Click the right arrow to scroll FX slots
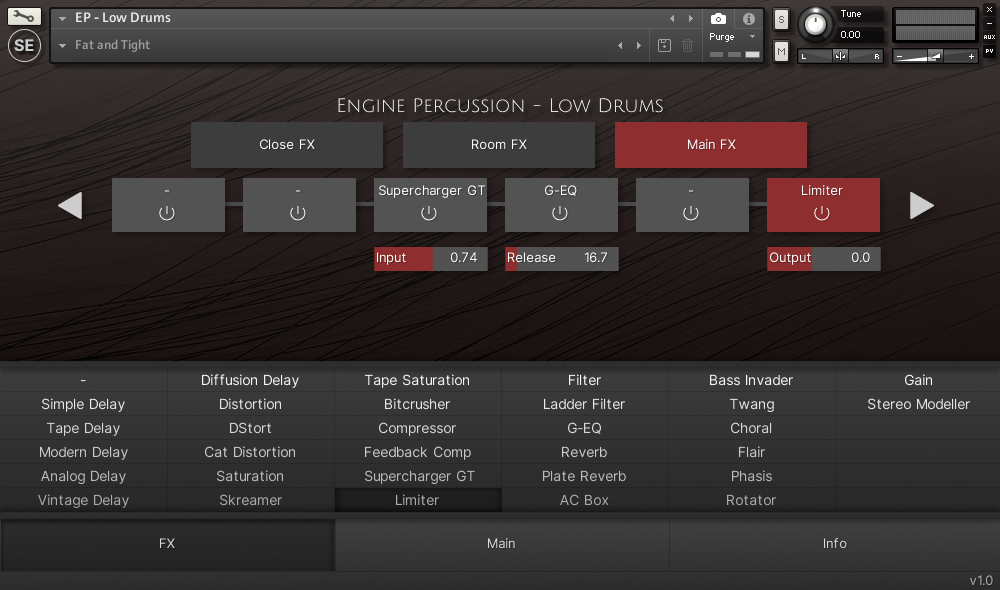Viewport: 1000px width, 590px height. [x=921, y=206]
